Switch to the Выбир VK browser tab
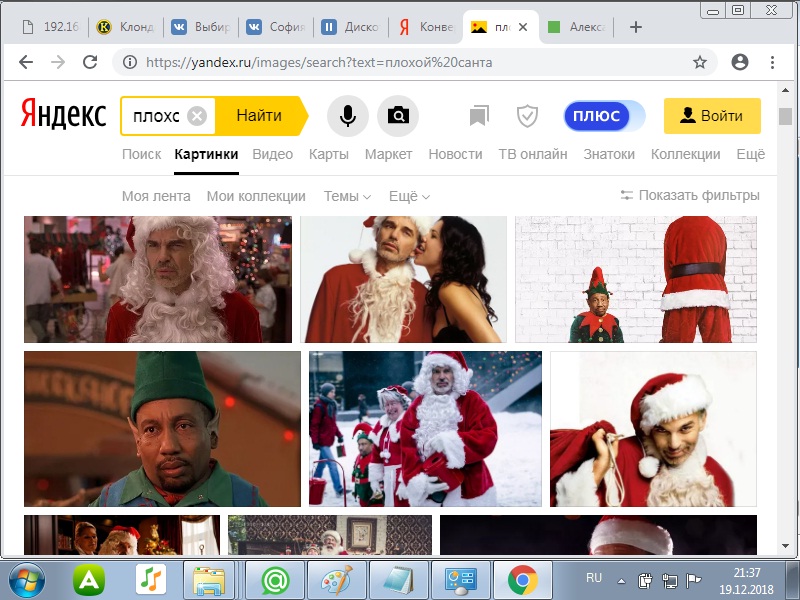Image resolution: width=800 pixels, height=600 pixels. point(202,27)
